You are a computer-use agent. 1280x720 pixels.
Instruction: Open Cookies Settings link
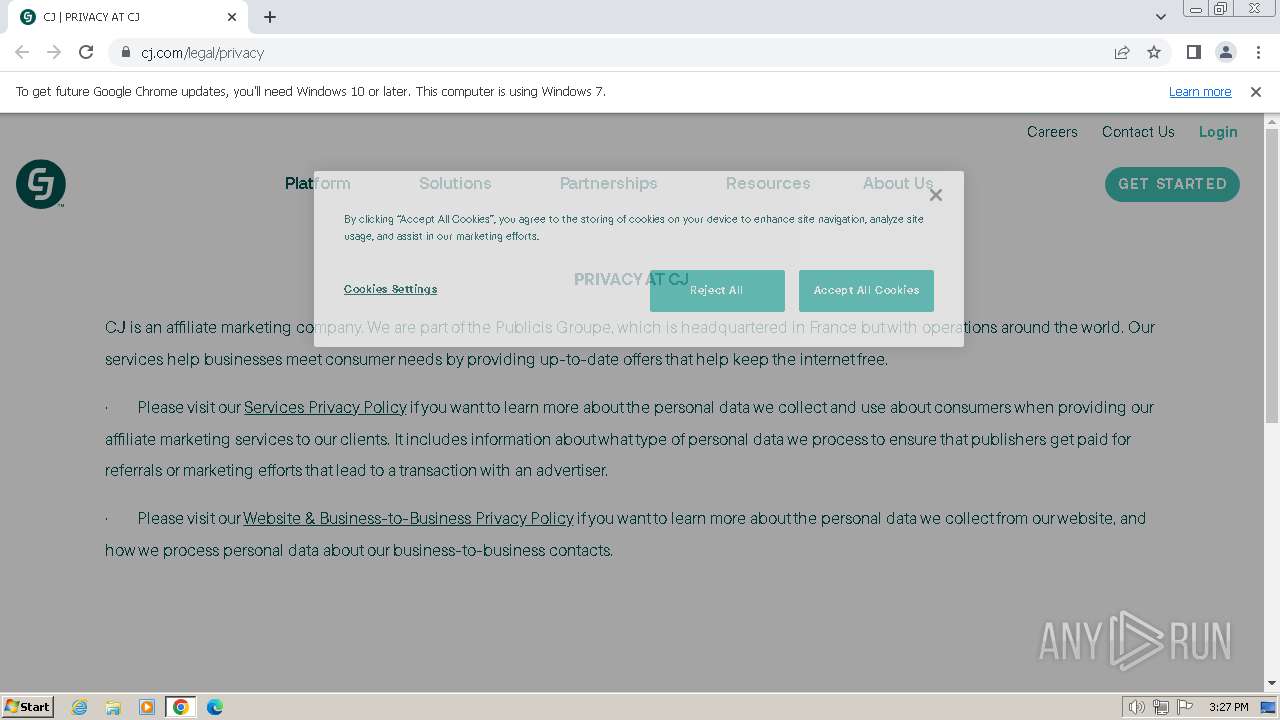click(x=390, y=289)
